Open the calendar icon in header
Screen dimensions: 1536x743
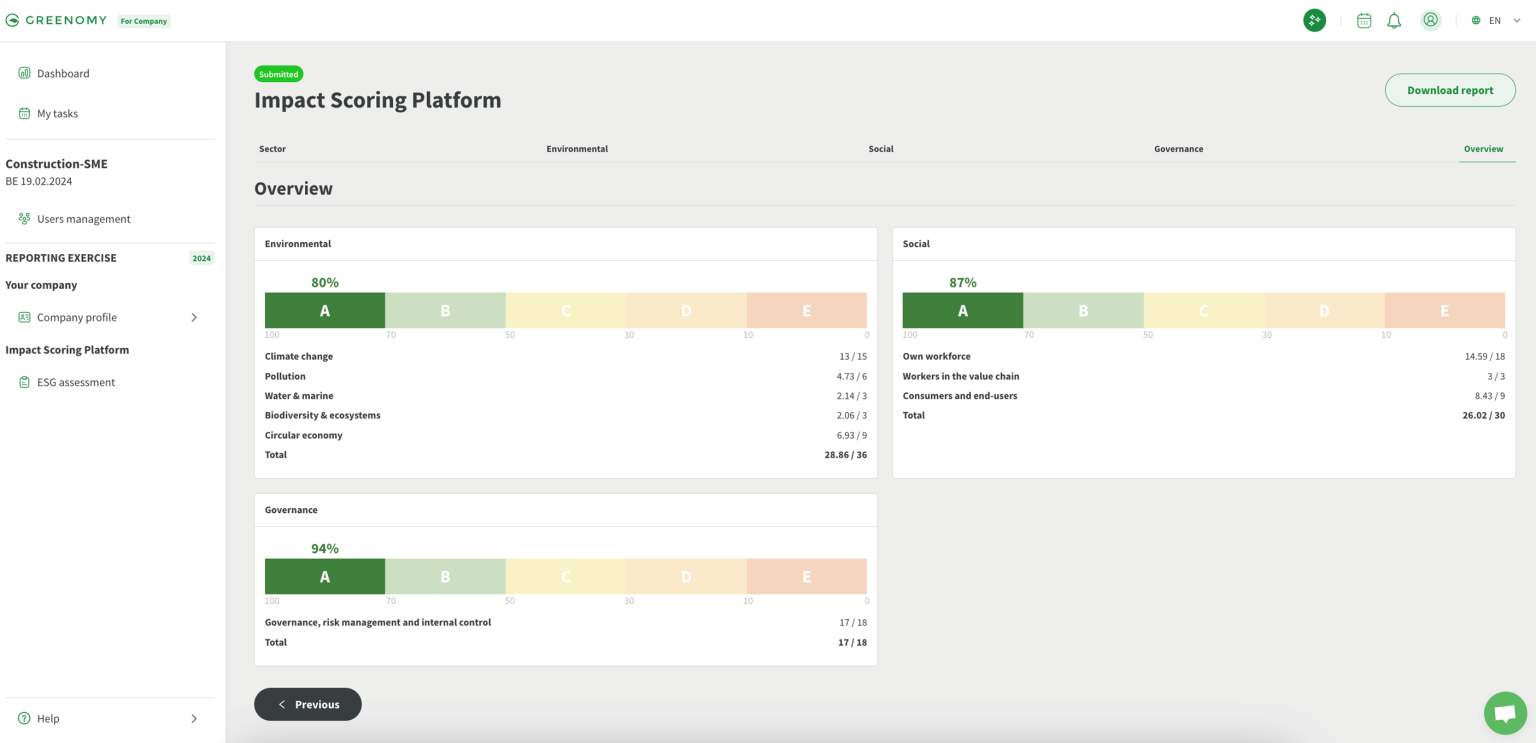point(1363,20)
